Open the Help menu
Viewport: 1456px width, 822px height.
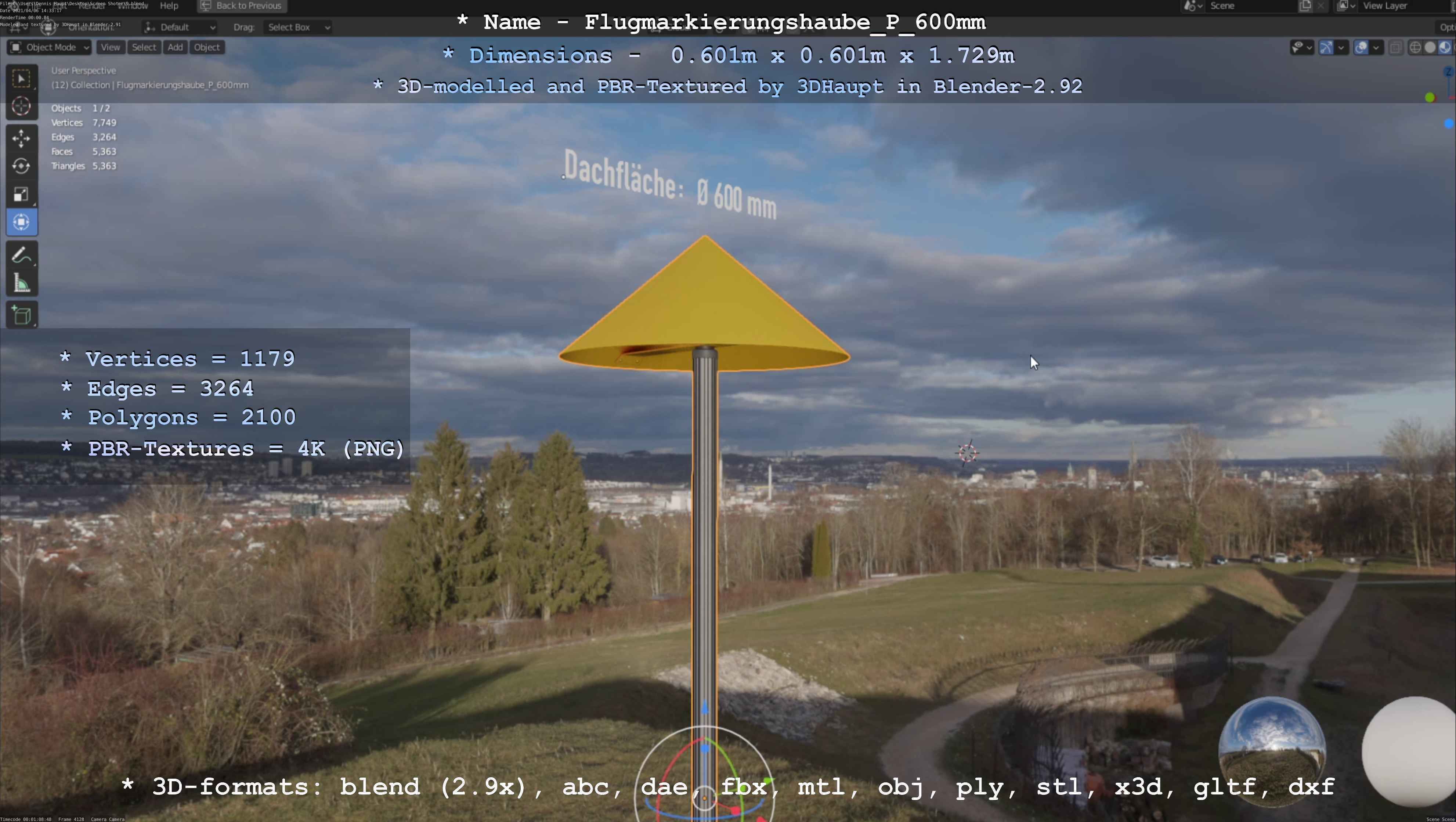click(169, 6)
